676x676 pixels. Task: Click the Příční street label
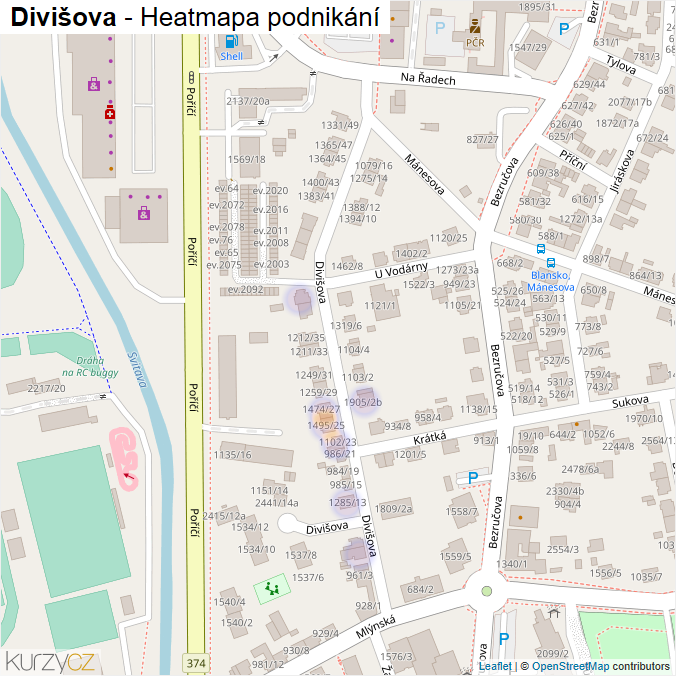coord(573,160)
